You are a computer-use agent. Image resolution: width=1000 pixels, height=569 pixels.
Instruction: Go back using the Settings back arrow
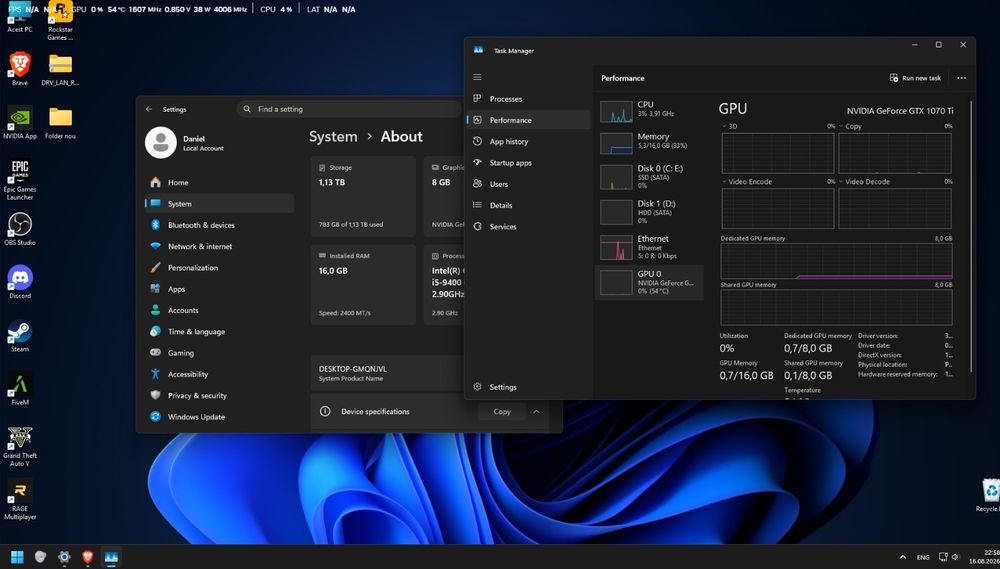pyautogui.click(x=149, y=109)
